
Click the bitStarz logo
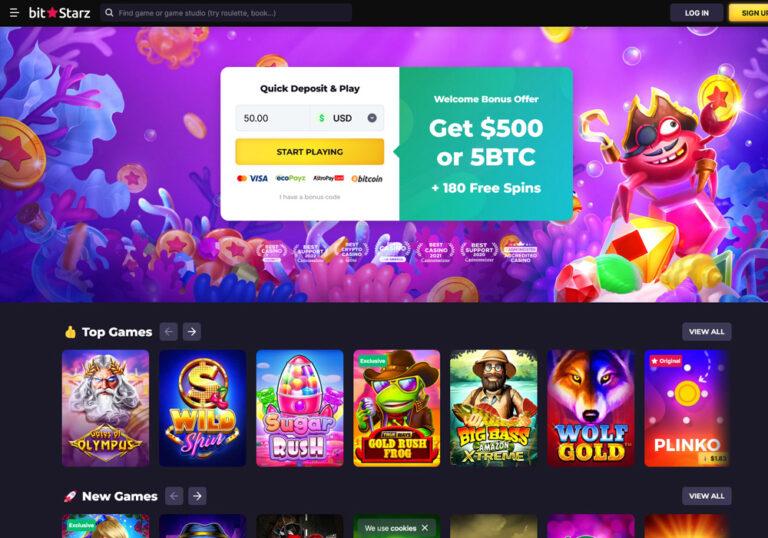click(x=59, y=13)
